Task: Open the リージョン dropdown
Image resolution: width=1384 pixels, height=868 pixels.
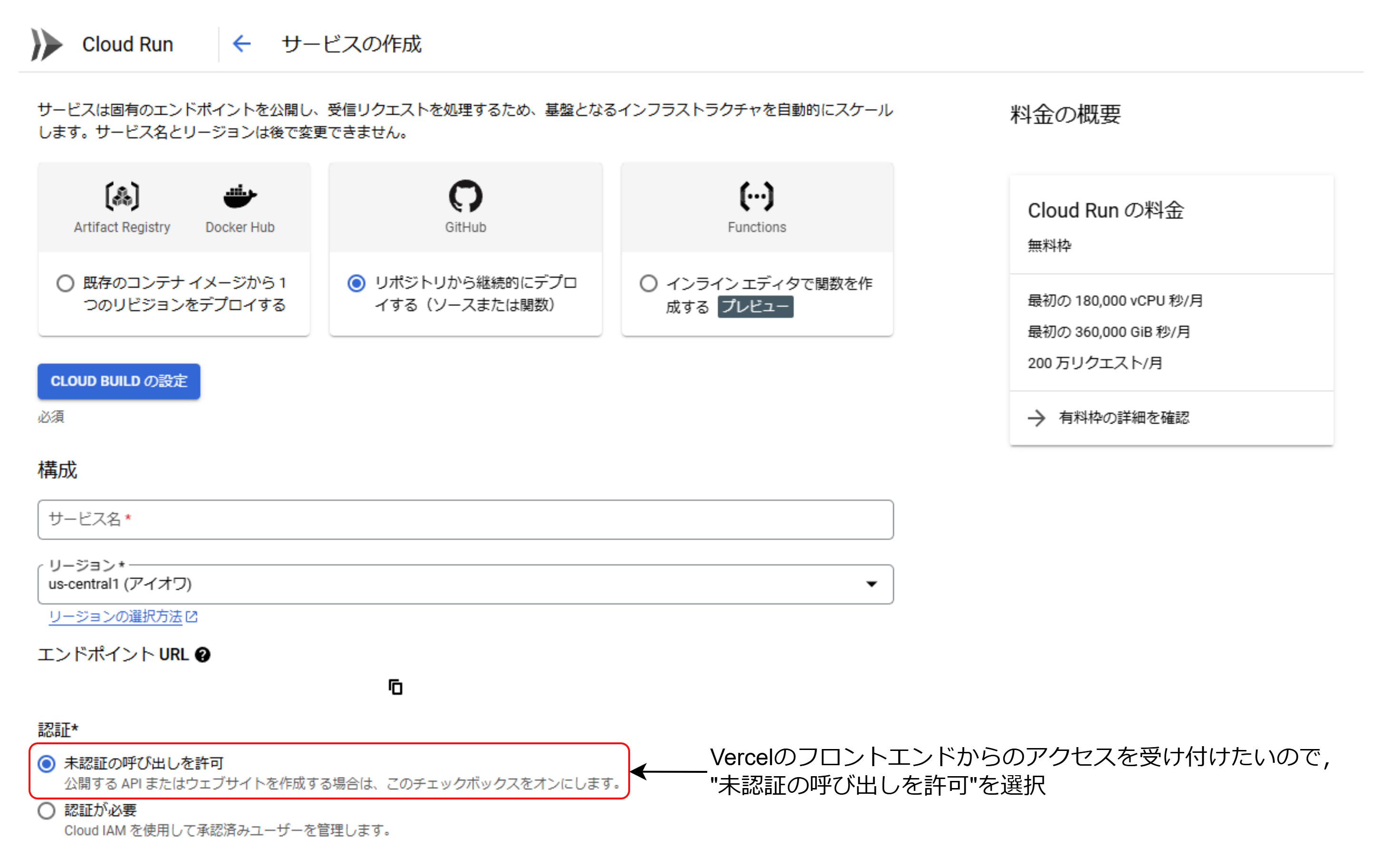Action: click(x=872, y=584)
